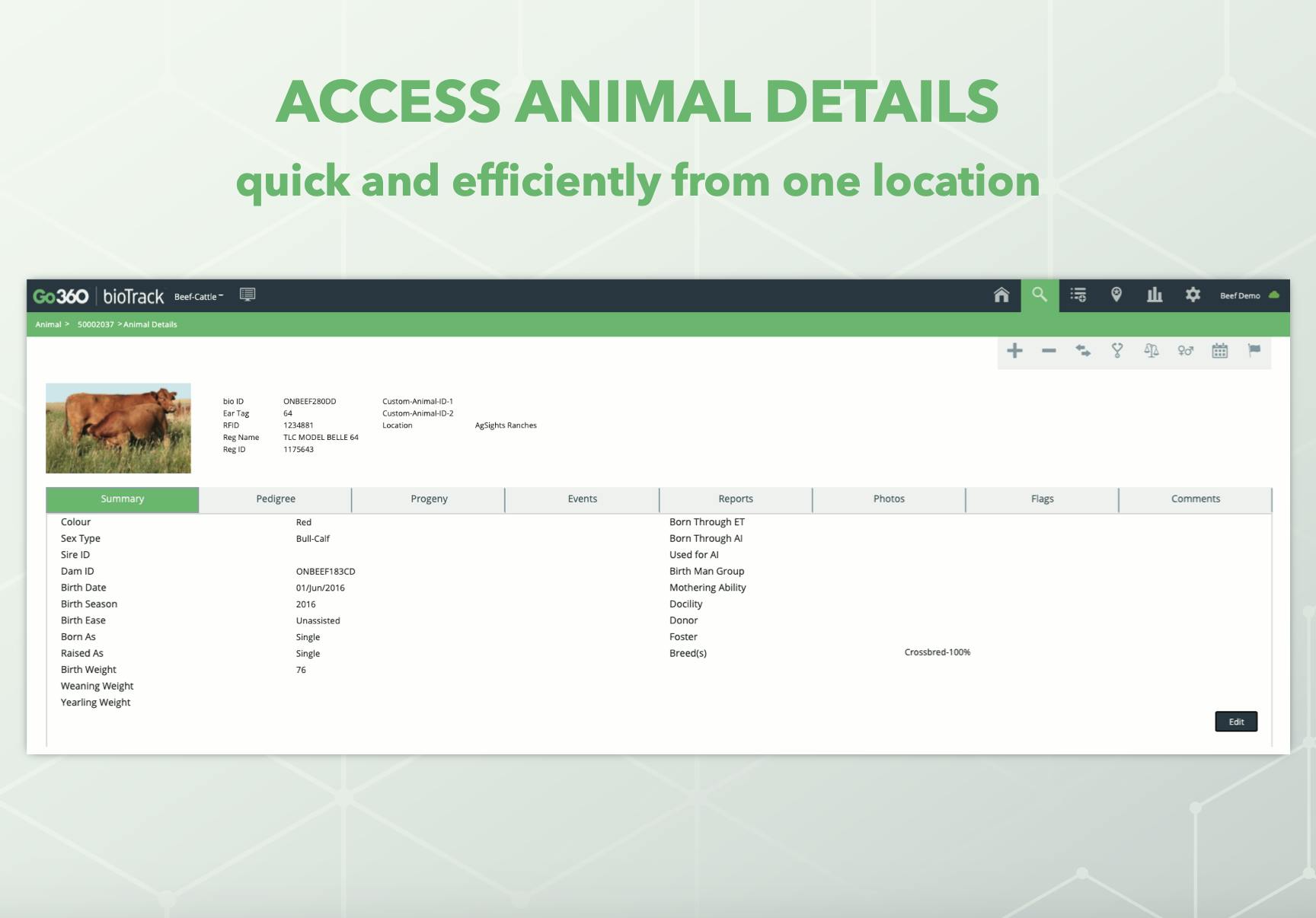Screen dimensions: 1316x918
Task: Open the calendar event icon
Action: [x=1220, y=351]
